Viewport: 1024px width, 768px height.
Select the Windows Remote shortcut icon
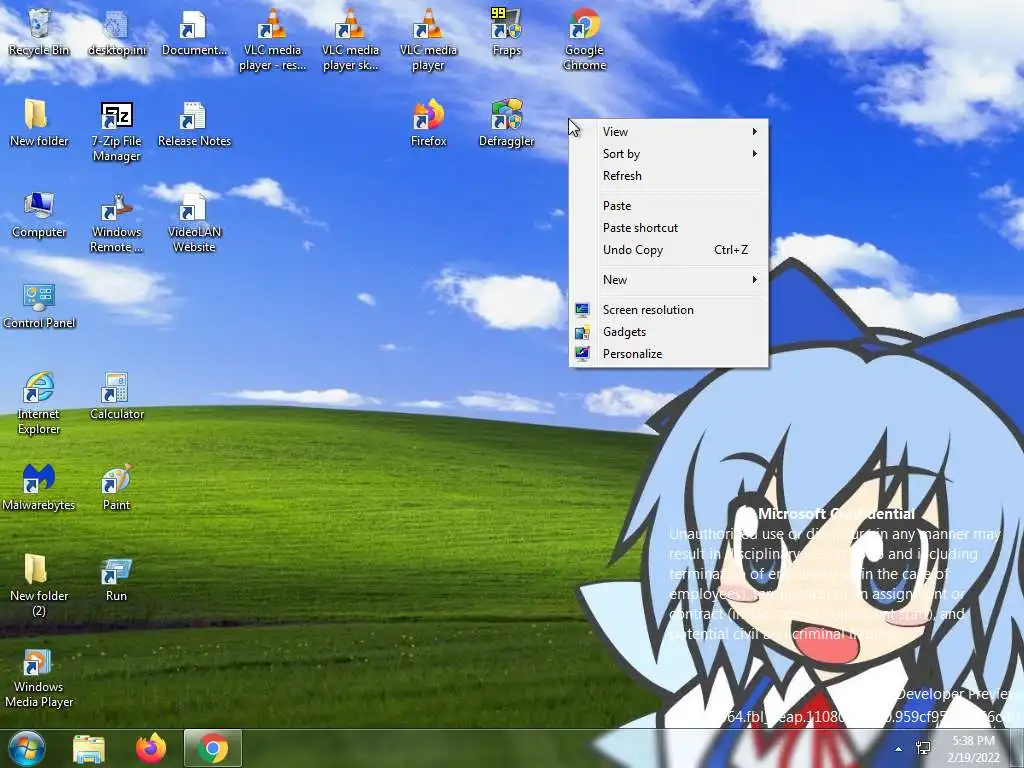coord(116,223)
